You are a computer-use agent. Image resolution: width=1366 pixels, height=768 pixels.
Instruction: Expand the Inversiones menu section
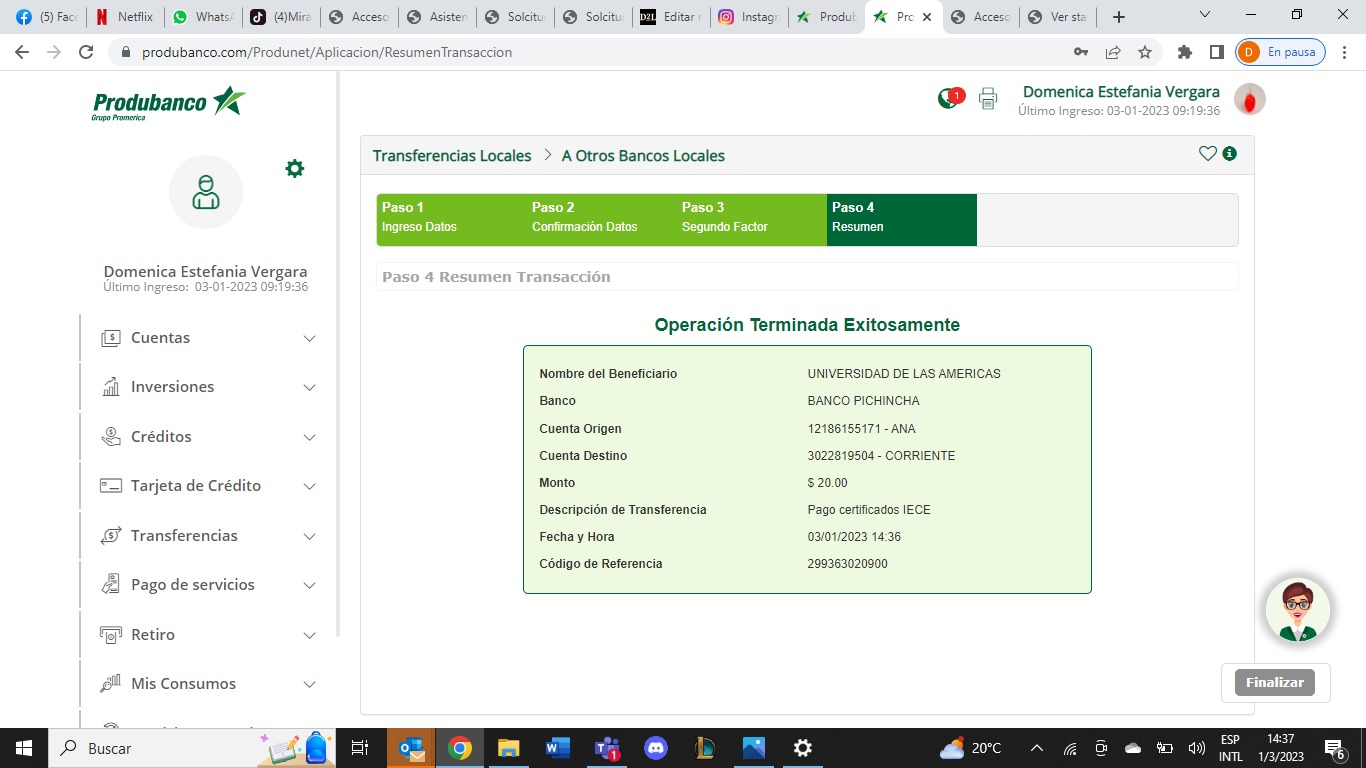tap(208, 387)
